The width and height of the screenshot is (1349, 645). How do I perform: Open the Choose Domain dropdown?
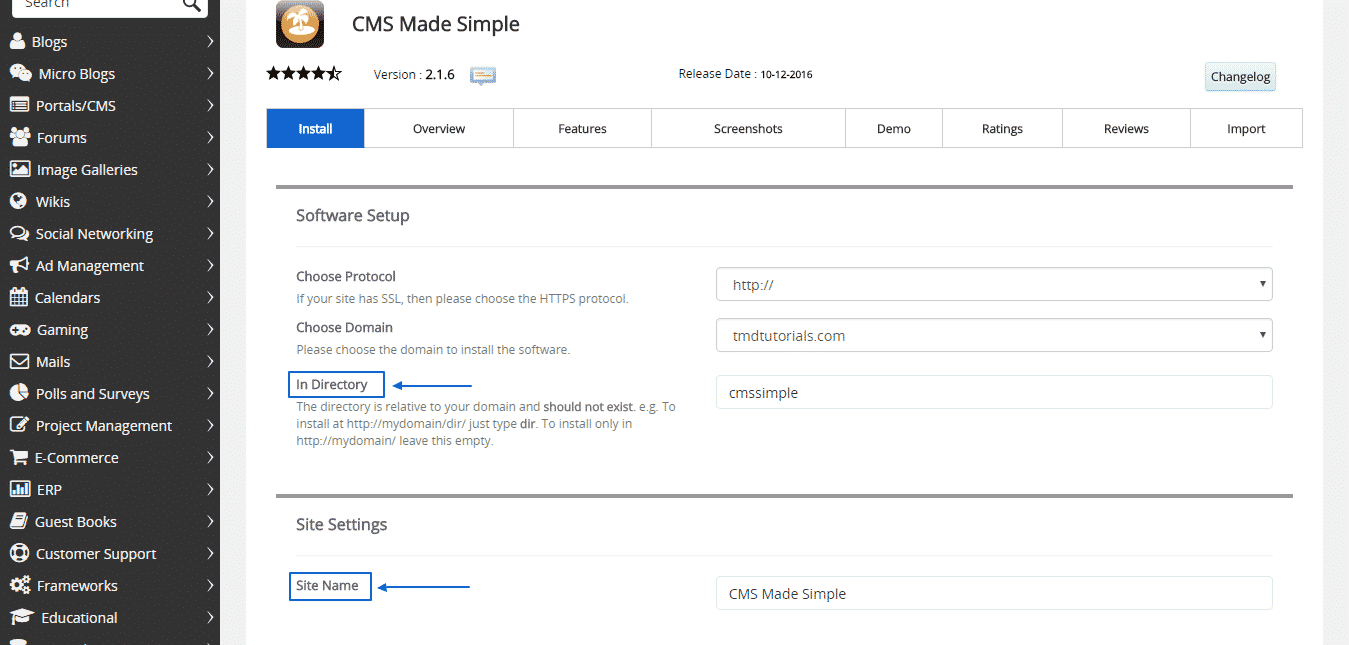[993, 336]
